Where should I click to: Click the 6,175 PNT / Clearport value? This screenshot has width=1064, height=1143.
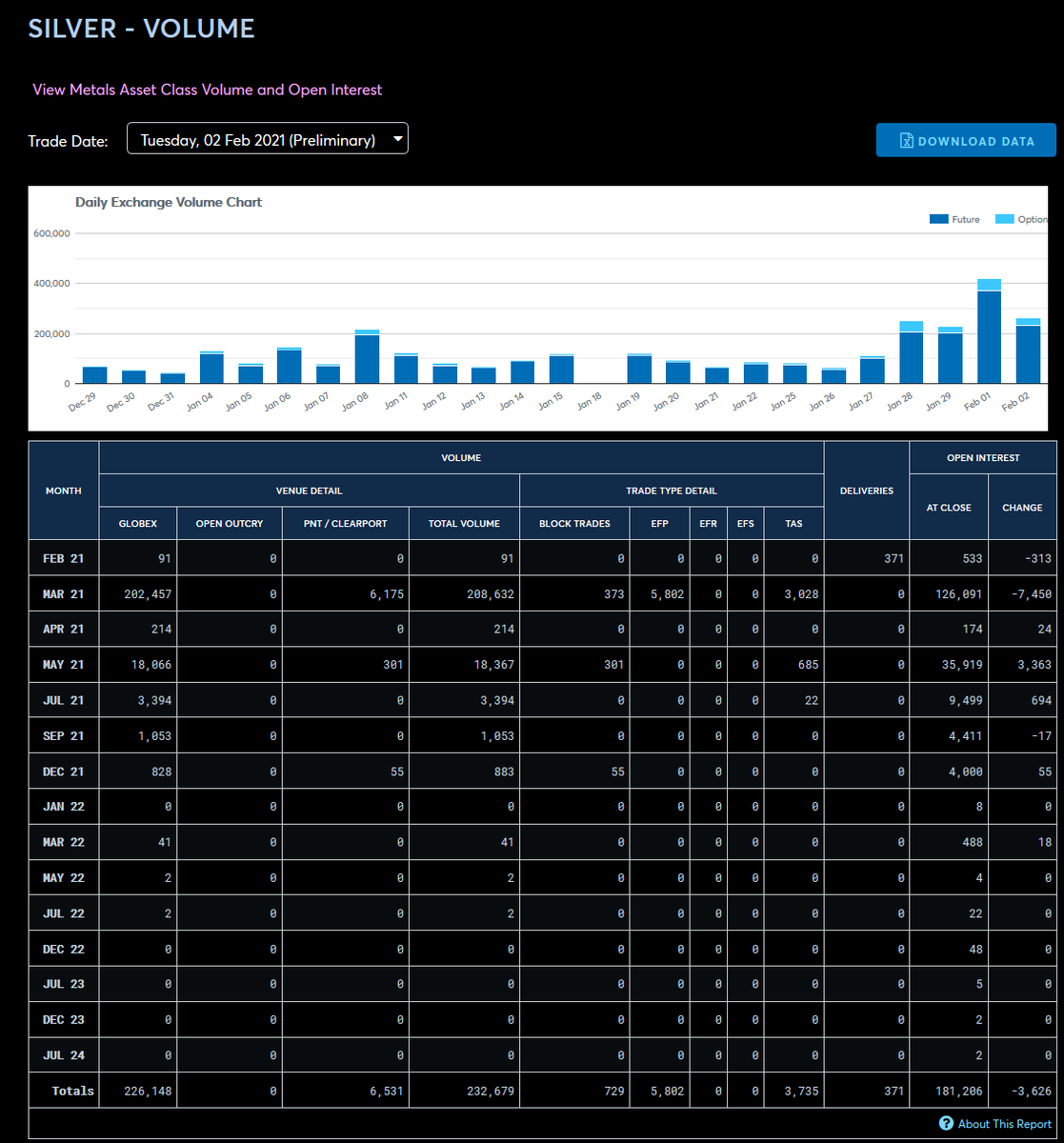click(387, 594)
